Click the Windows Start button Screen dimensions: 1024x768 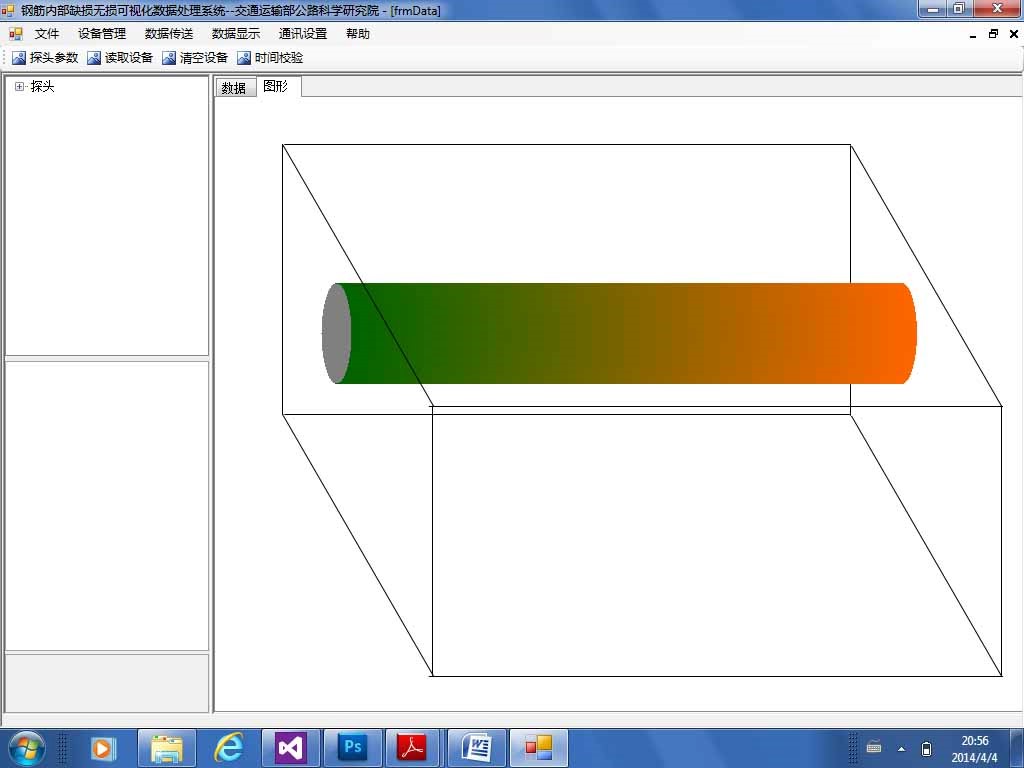pos(27,747)
